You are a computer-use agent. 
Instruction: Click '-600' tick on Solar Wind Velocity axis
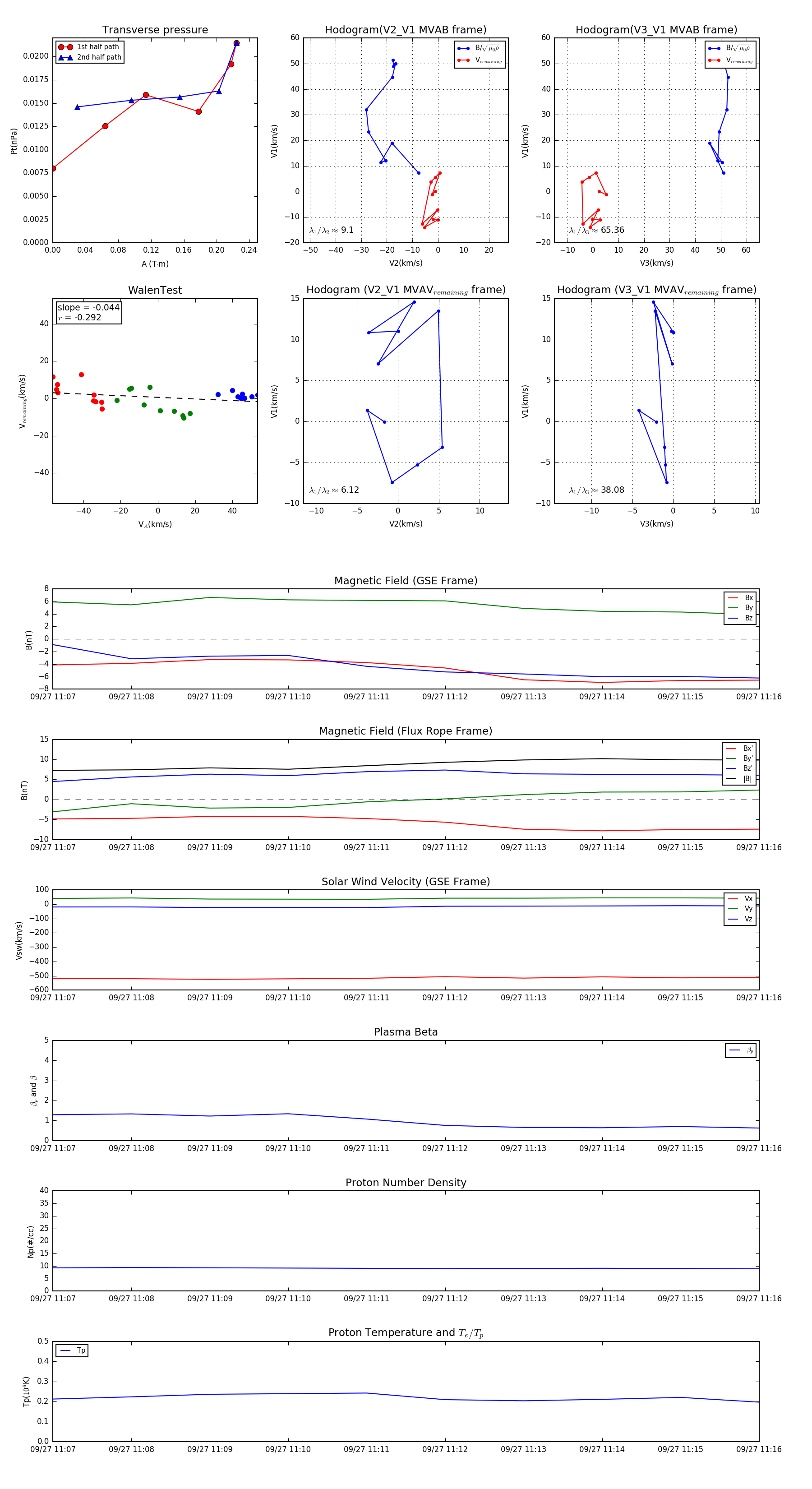pyautogui.click(x=39, y=990)
